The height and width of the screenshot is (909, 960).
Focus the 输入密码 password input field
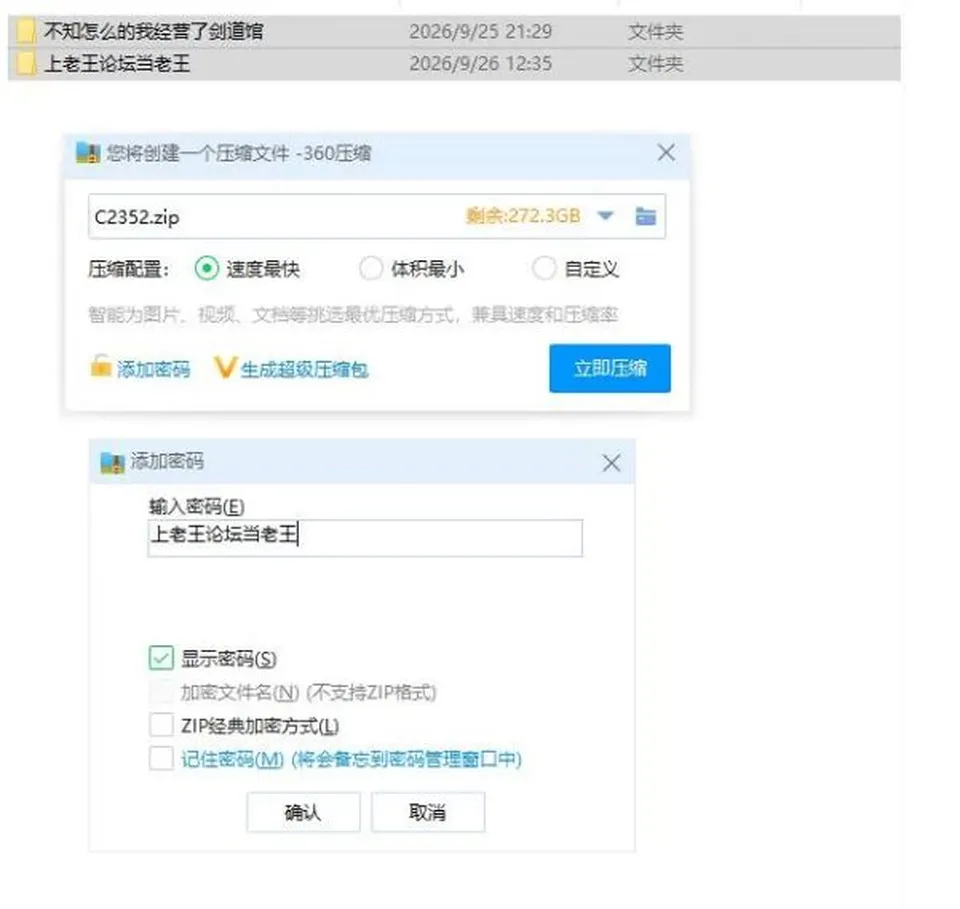pos(365,538)
